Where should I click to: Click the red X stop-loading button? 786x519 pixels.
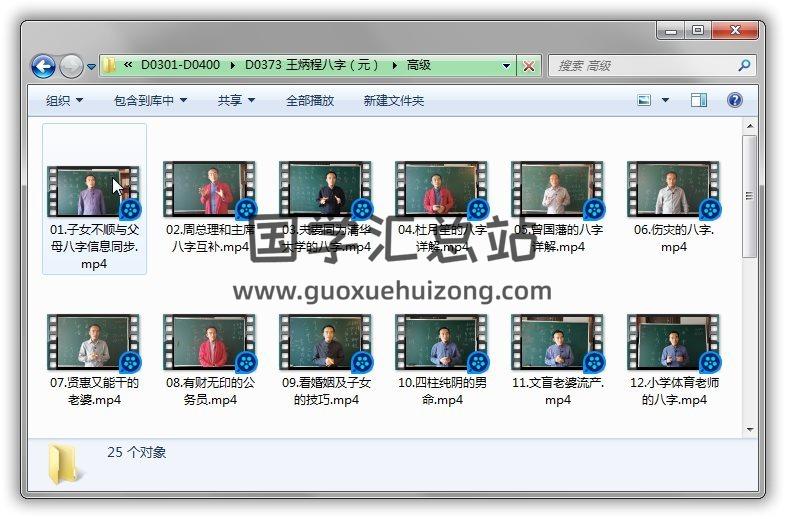[x=528, y=66]
